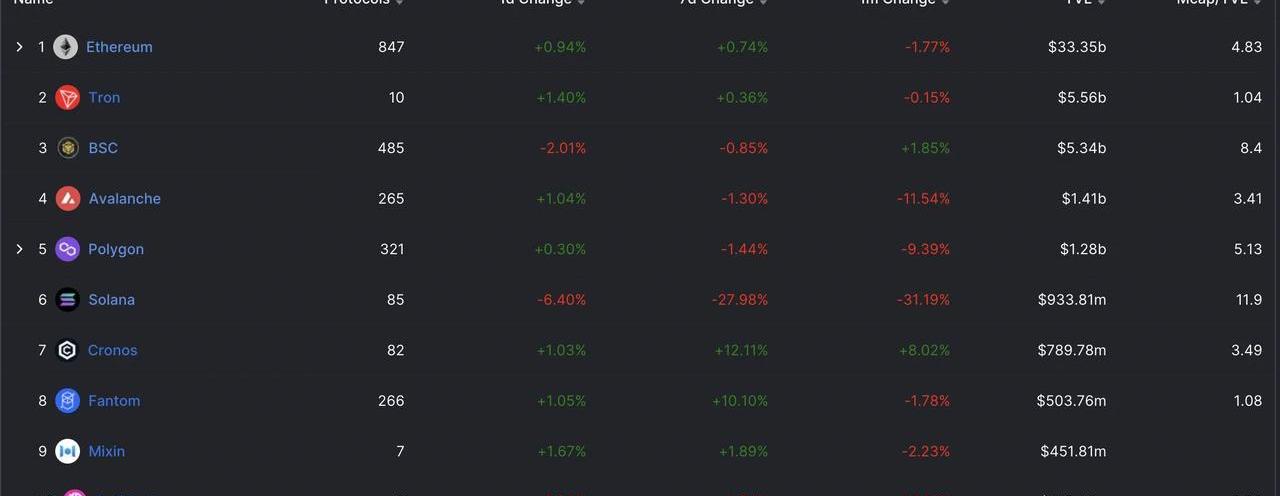The height and width of the screenshot is (496, 1280).
Task: Expand the Ethereum row chevron
Action: point(19,47)
